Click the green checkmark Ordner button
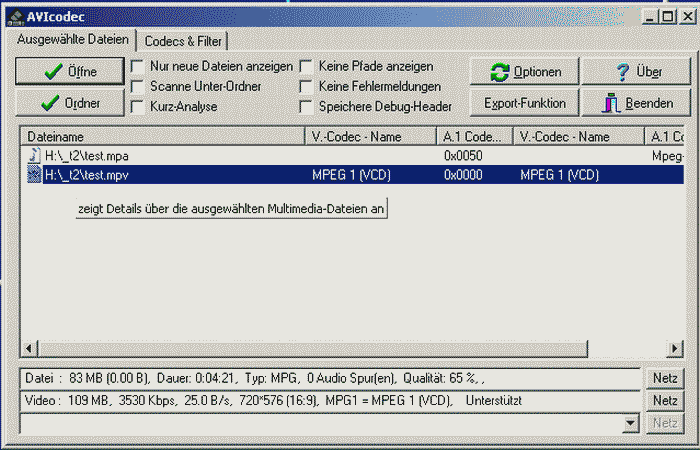 coord(69,103)
